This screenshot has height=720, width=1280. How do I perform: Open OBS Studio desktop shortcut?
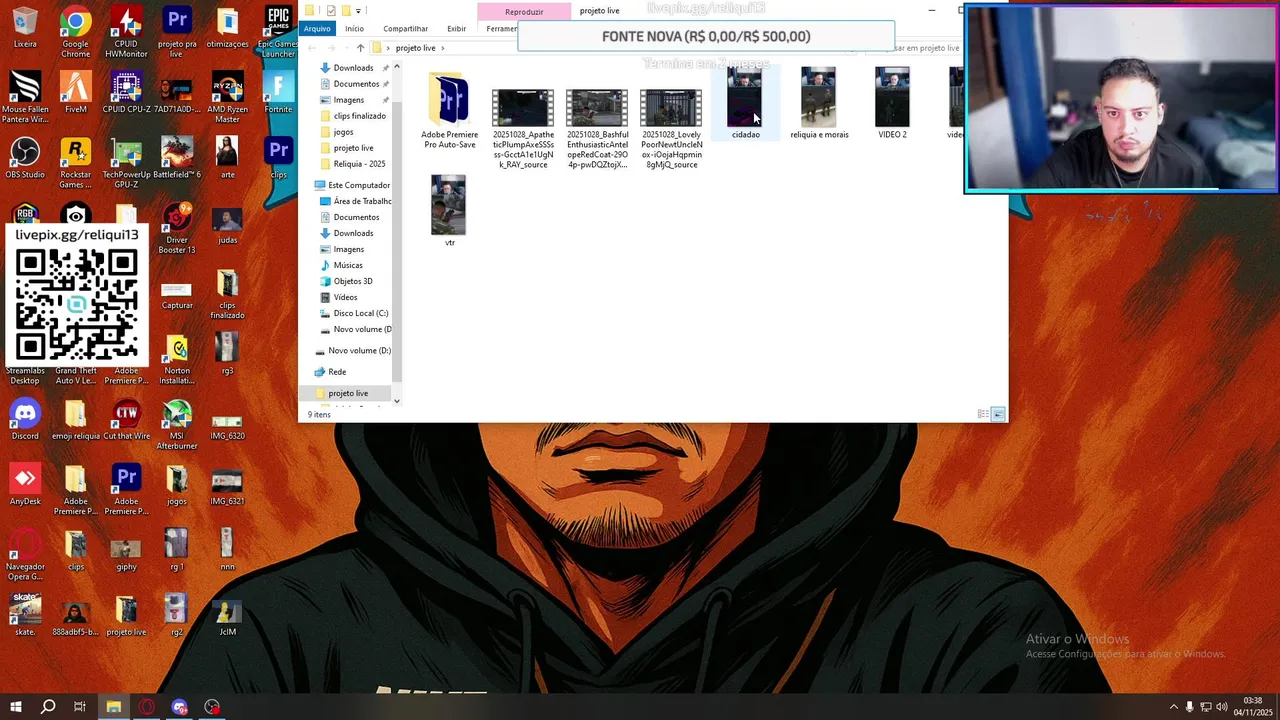point(25,158)
